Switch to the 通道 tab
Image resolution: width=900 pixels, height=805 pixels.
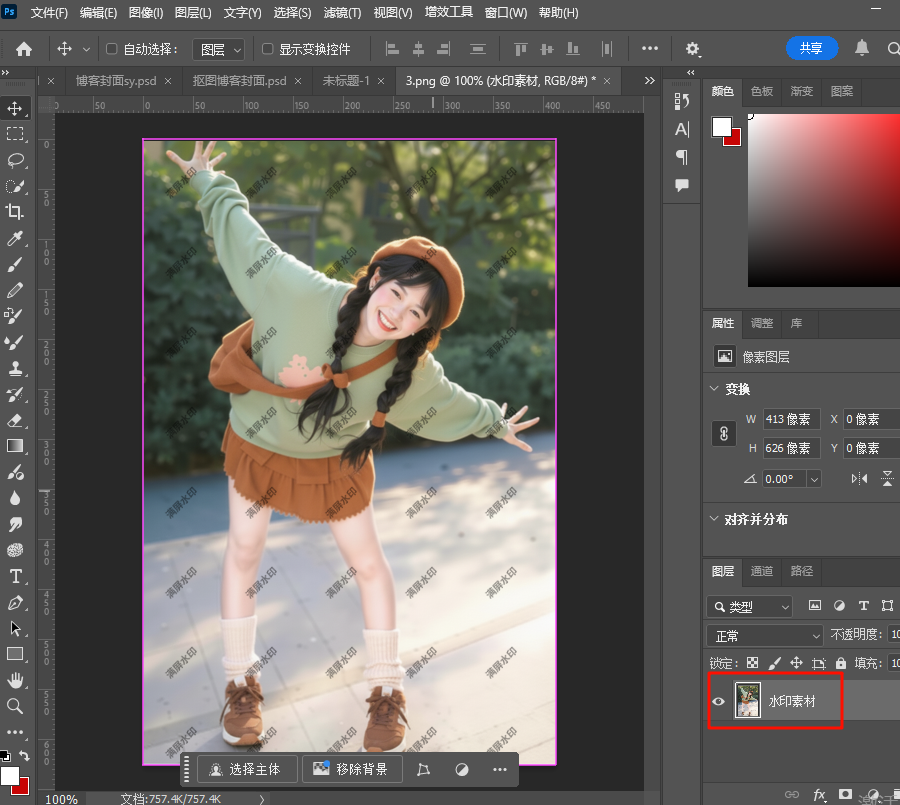[762, 571]
